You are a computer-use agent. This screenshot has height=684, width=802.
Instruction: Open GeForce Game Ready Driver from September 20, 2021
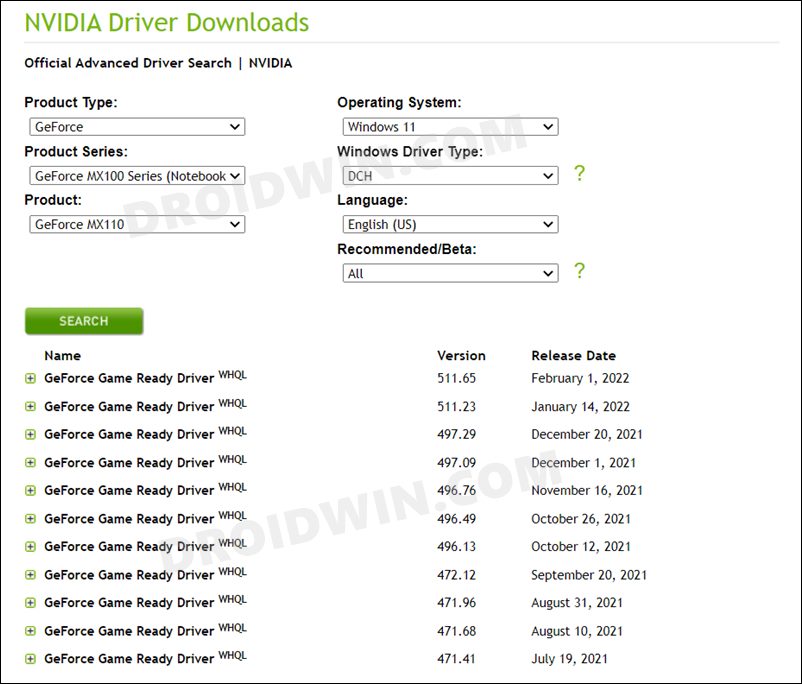click(129, 575)
